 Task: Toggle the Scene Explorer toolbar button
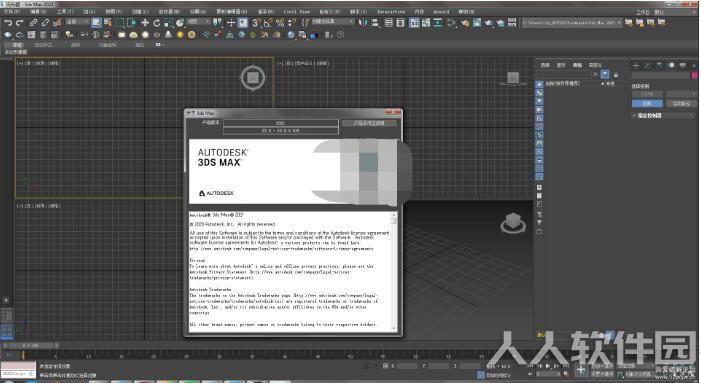[x=389, y=23]
